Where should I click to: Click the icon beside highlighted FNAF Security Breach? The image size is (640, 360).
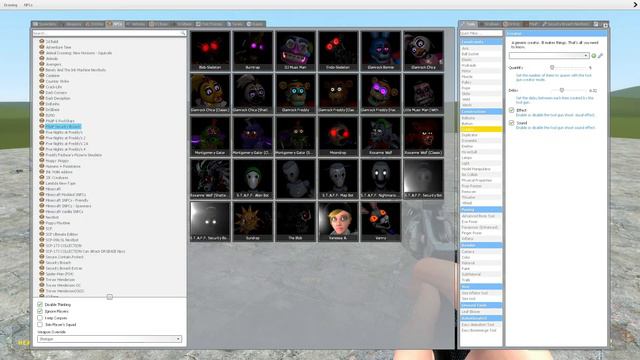click(42, 127)
